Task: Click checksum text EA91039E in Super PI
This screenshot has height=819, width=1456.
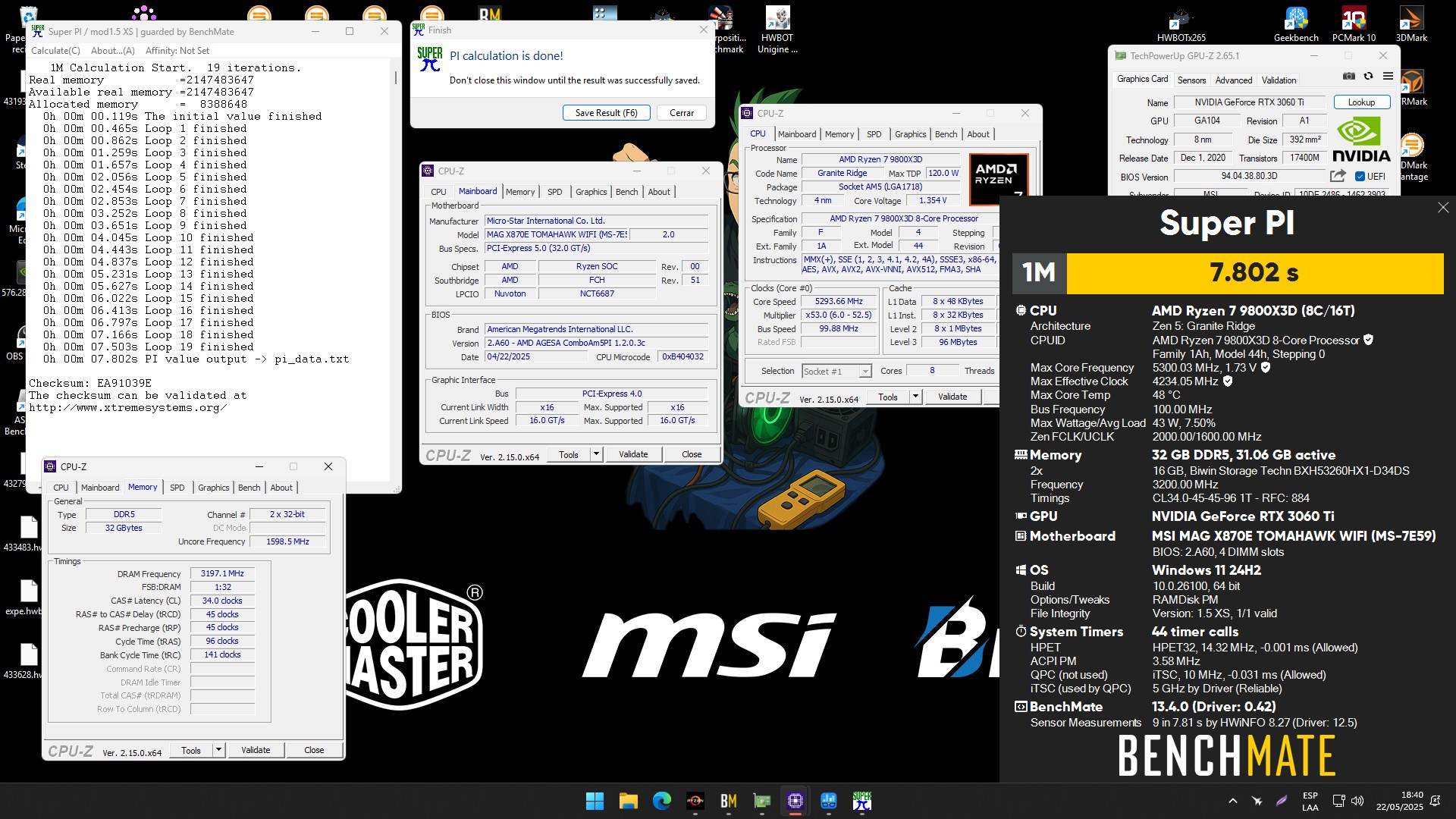Action: pos(124,384)
